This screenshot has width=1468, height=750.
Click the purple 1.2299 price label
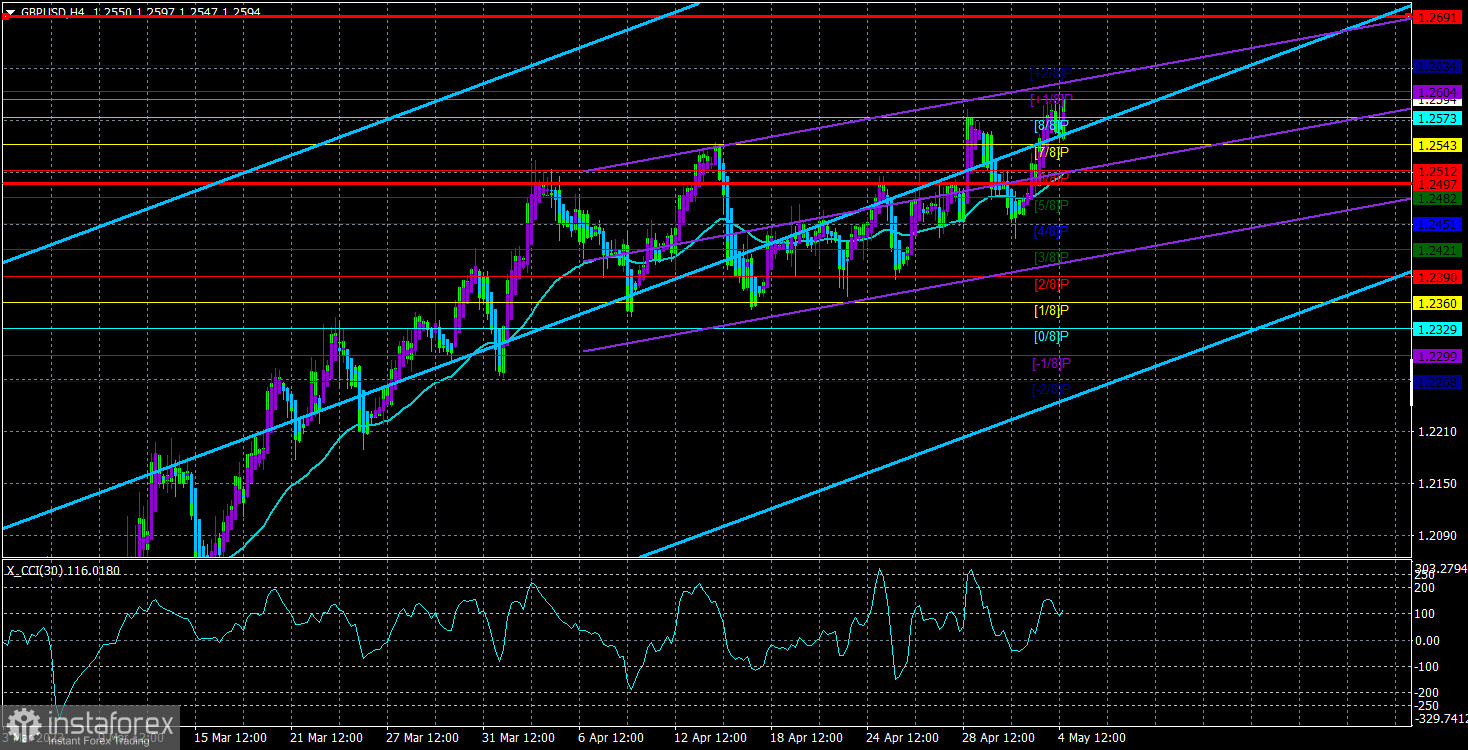1438,356
